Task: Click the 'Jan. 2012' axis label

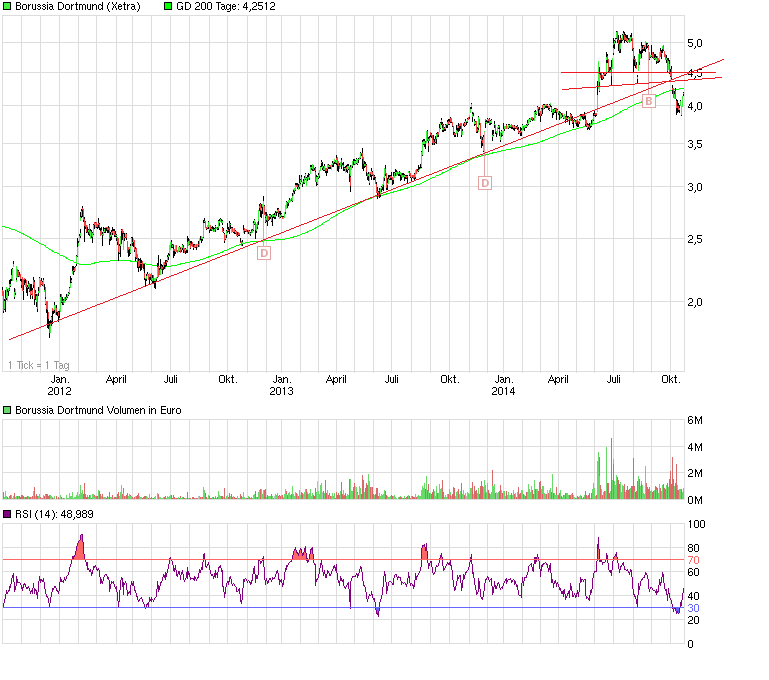Action: tap(59, 385)
